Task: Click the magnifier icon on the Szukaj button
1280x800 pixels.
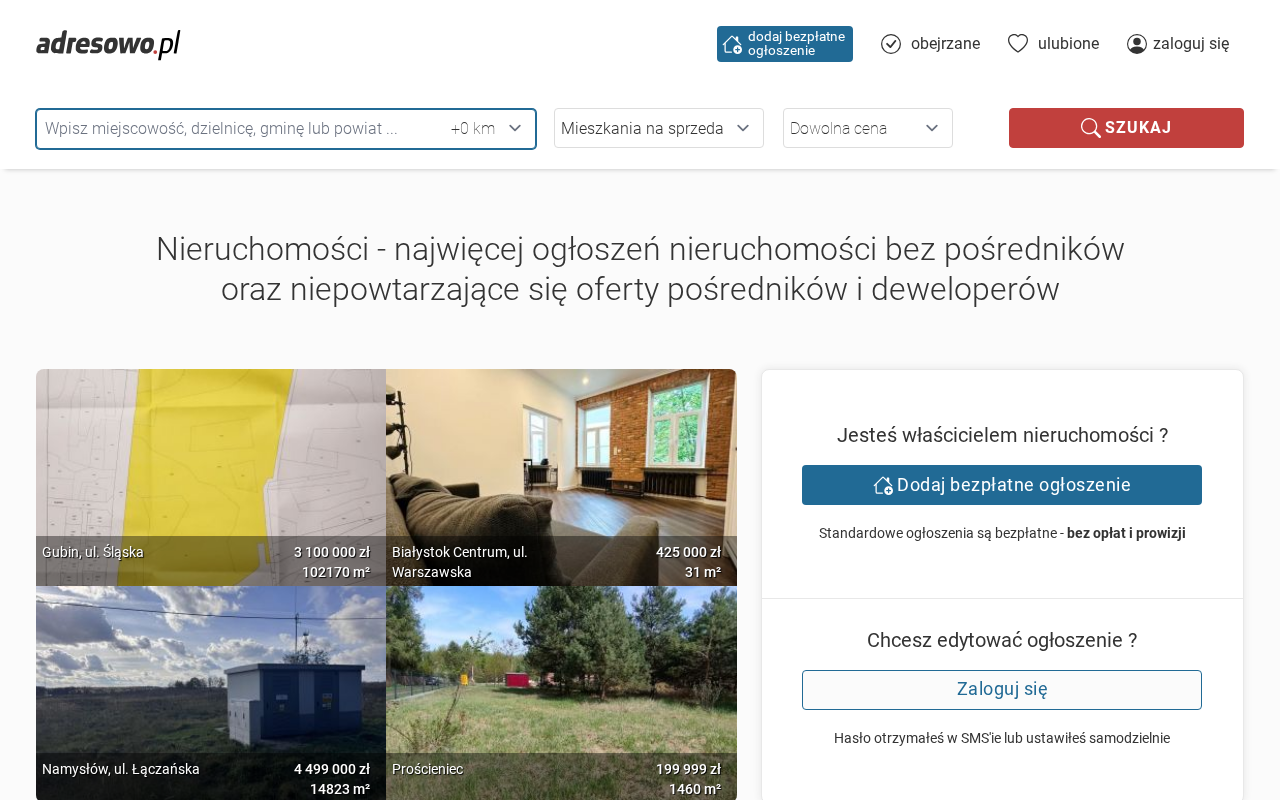Action: (x=1090, y=128)
